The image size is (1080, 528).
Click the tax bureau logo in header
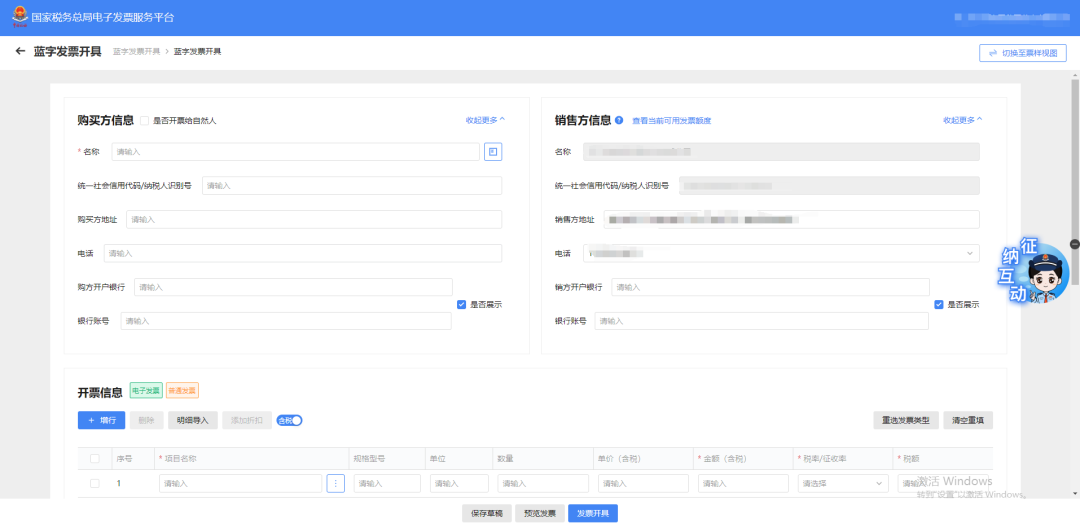point(20,17)
